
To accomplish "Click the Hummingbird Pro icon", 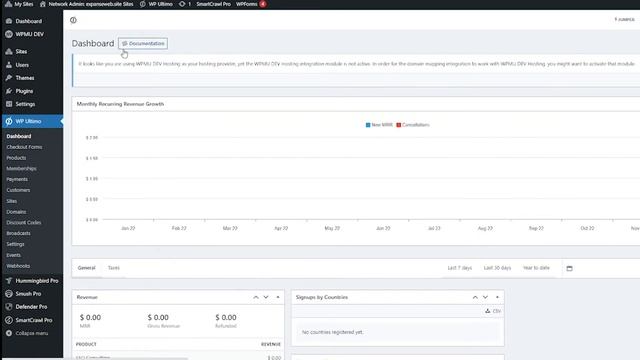I will click(x=9, y=281).
